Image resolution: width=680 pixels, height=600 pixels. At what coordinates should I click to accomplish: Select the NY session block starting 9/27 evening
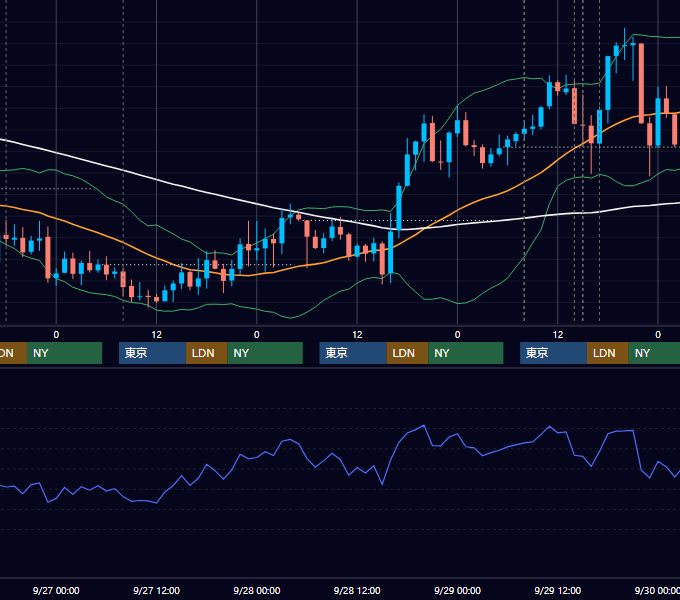pos(265,353)
